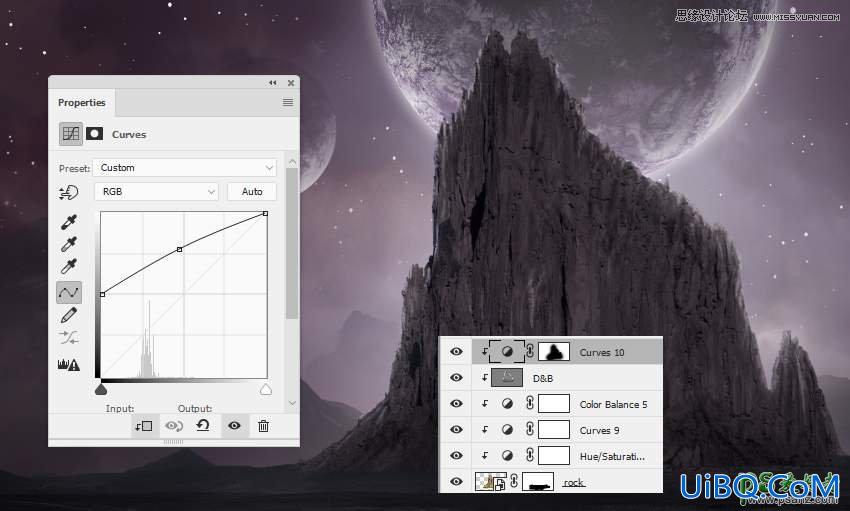Click the Color Balance 5 adjustment icon
The image size is (850, 511).
tap(507, 404)
